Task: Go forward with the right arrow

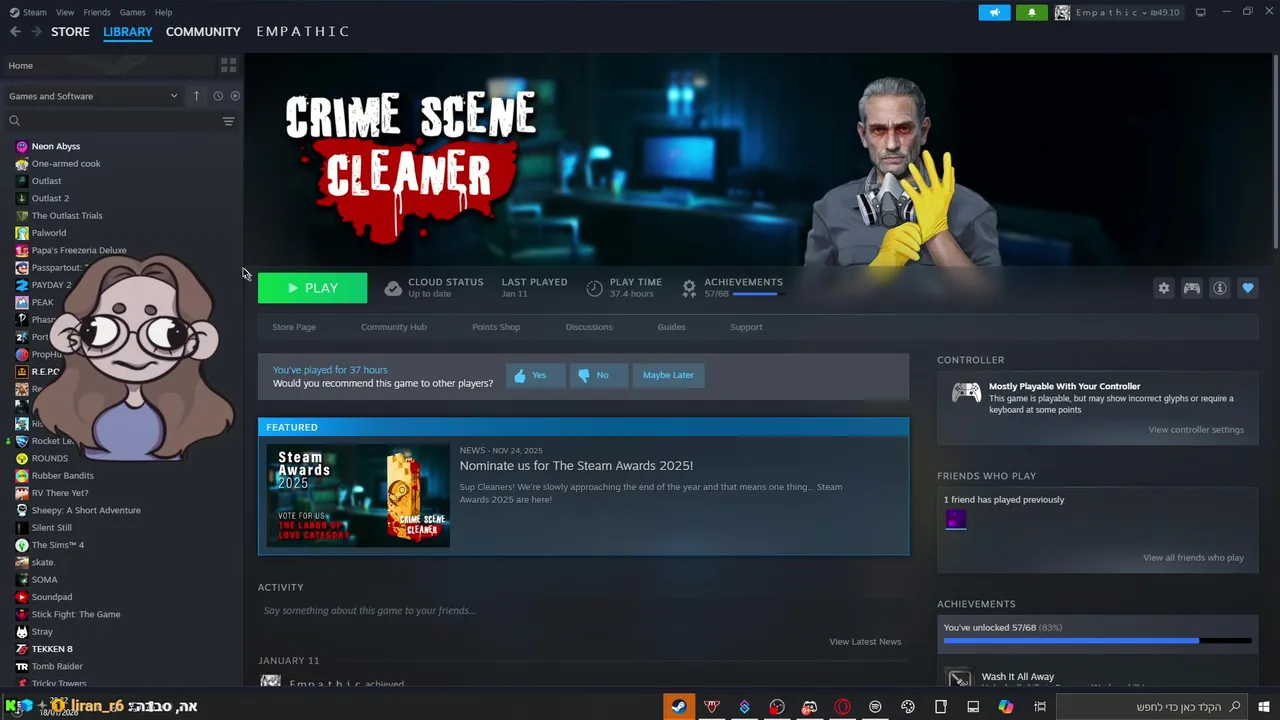Action: pyautogui.click(x=36, y=32)
